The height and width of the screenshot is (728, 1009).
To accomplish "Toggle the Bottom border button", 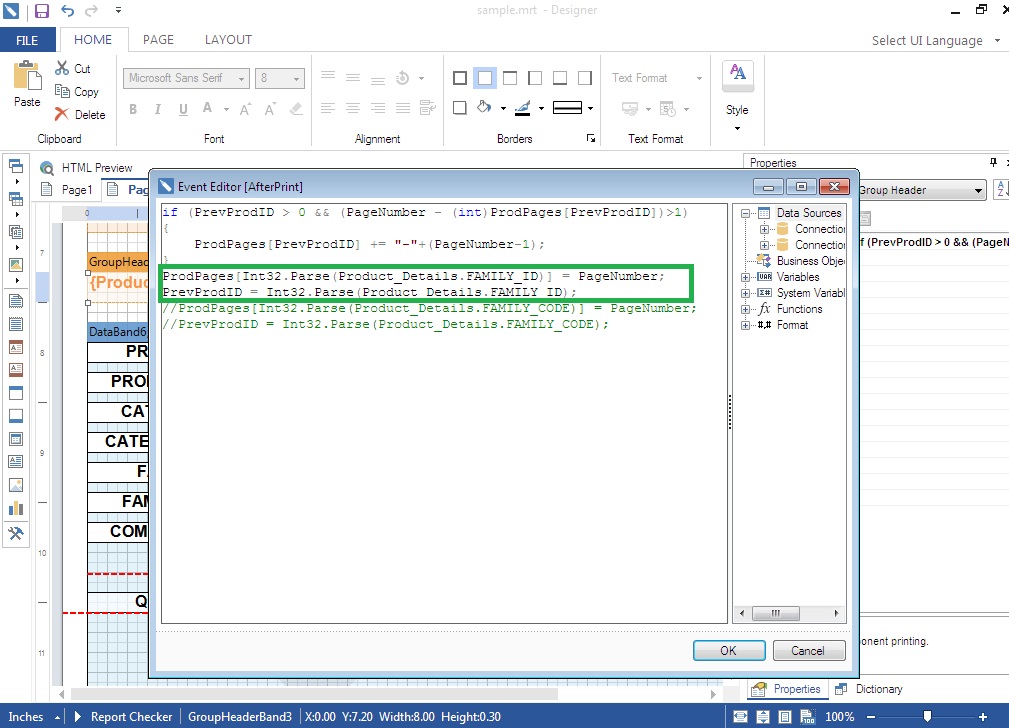I will [x=560, y=78].
